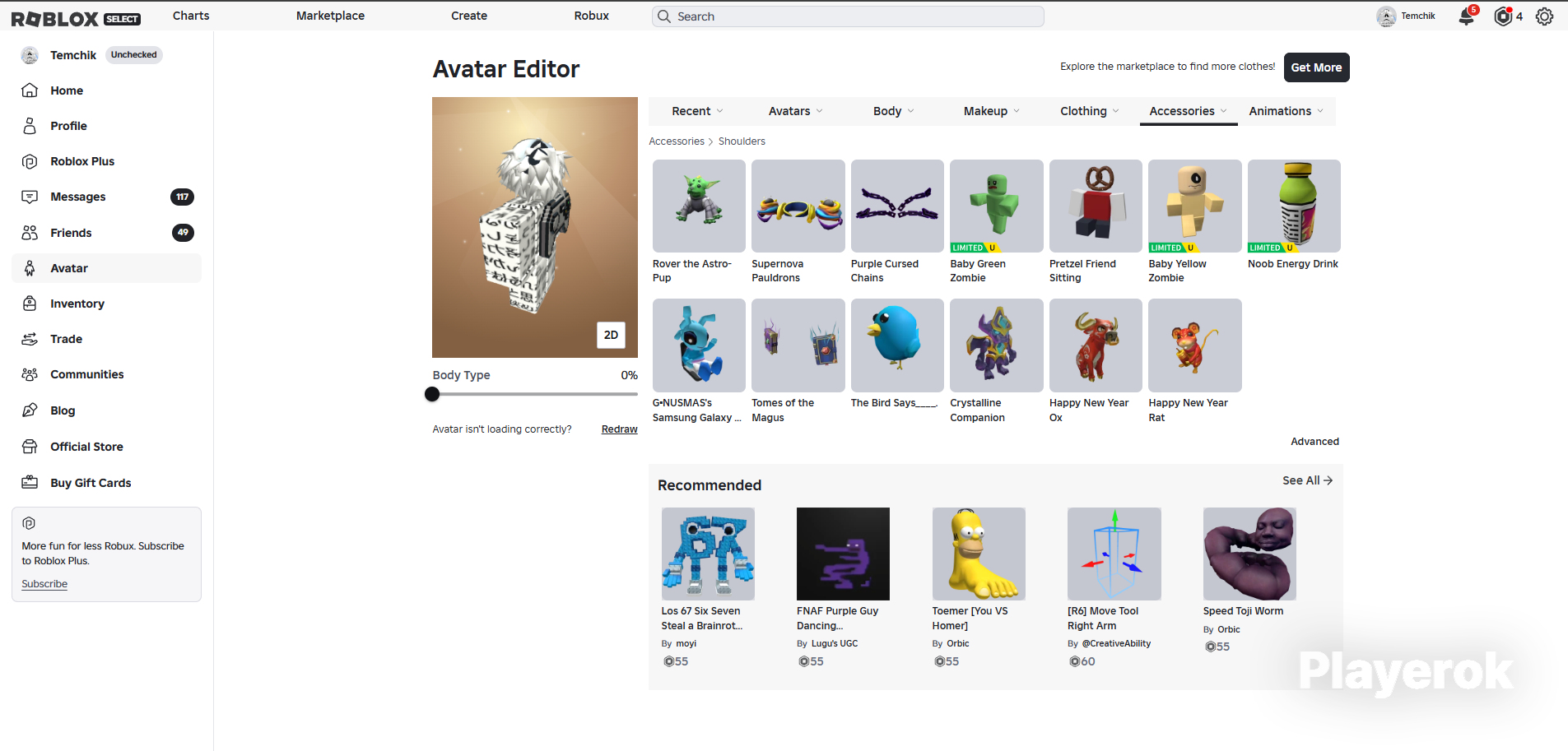Open the Robux tab
The image size is (1568, 751).
point(592,16)
